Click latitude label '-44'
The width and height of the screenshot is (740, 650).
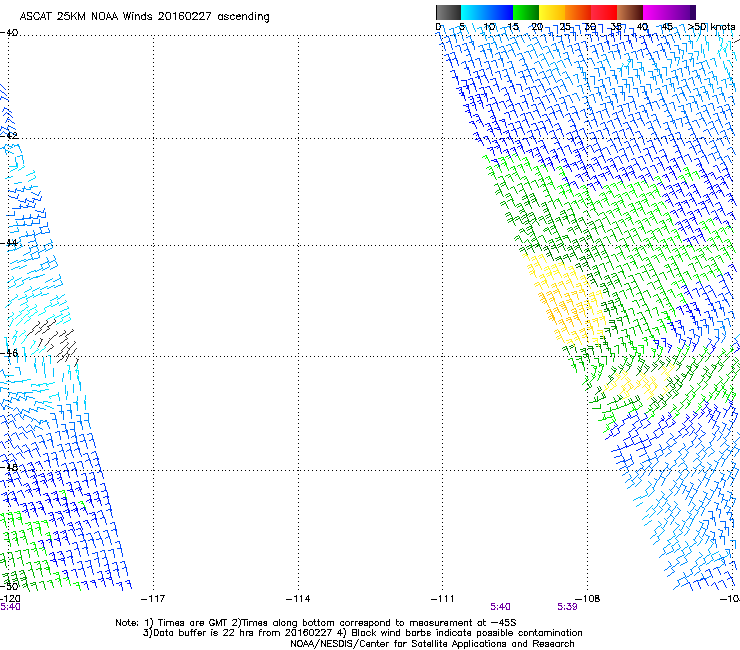pyautogui.click(x=9, y=243)
